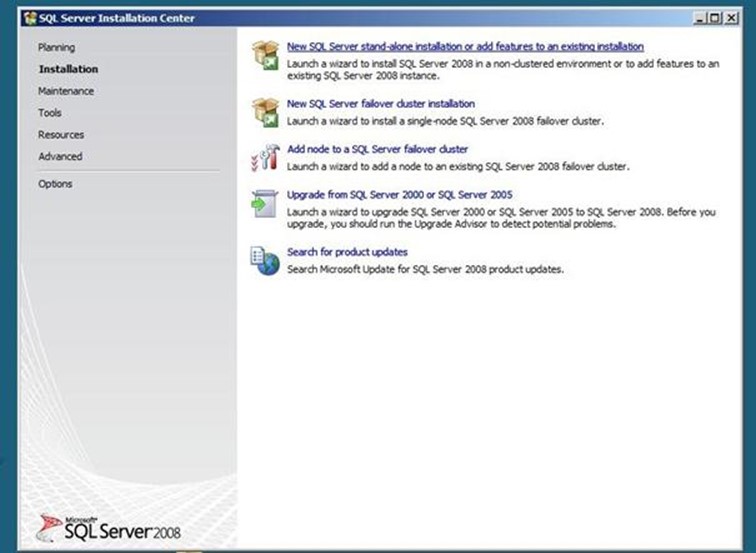Click the Search for product updates globe icon
756x553 pixels.
(265, 261)
